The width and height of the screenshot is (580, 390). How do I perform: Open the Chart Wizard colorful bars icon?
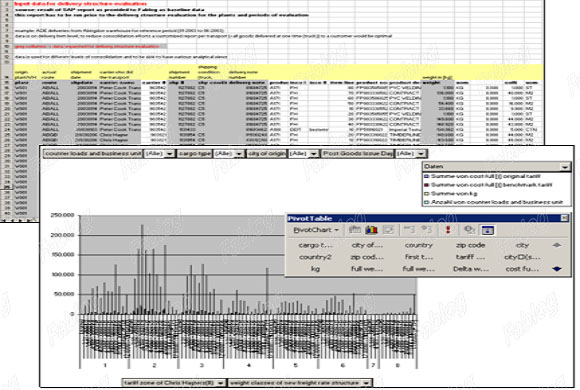point(371,230)
